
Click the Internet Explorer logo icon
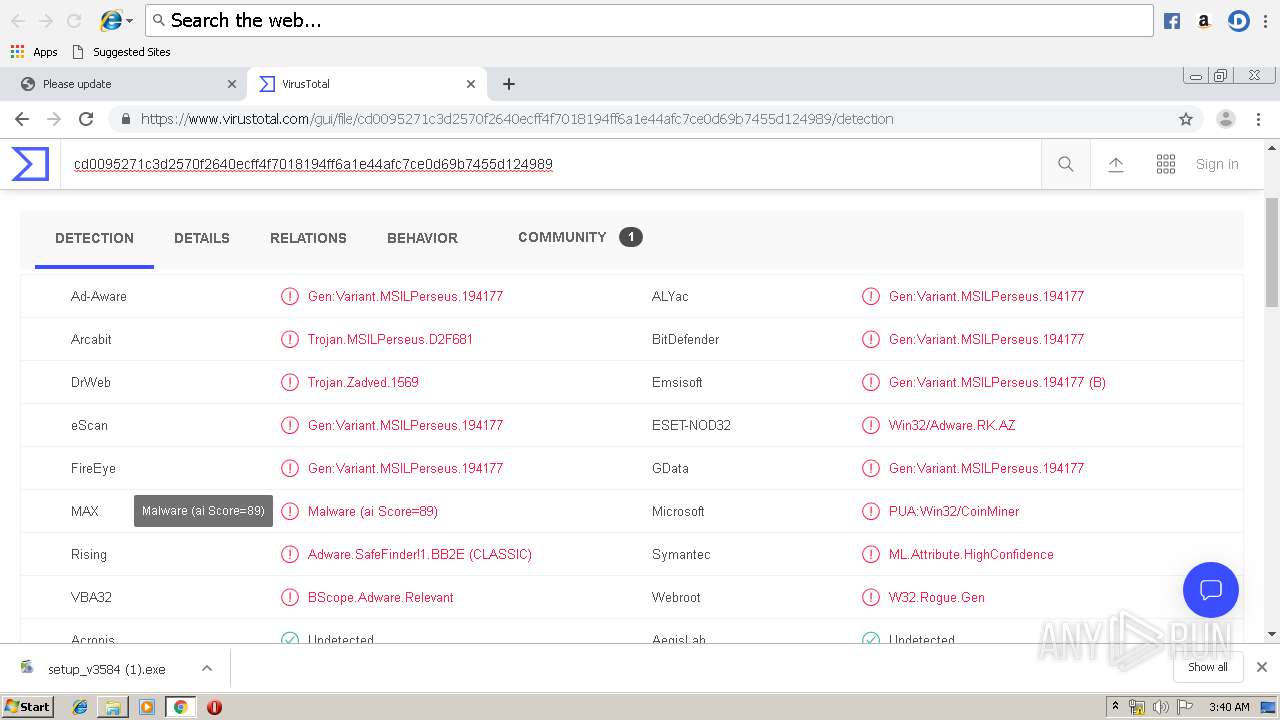coord(111,21)
